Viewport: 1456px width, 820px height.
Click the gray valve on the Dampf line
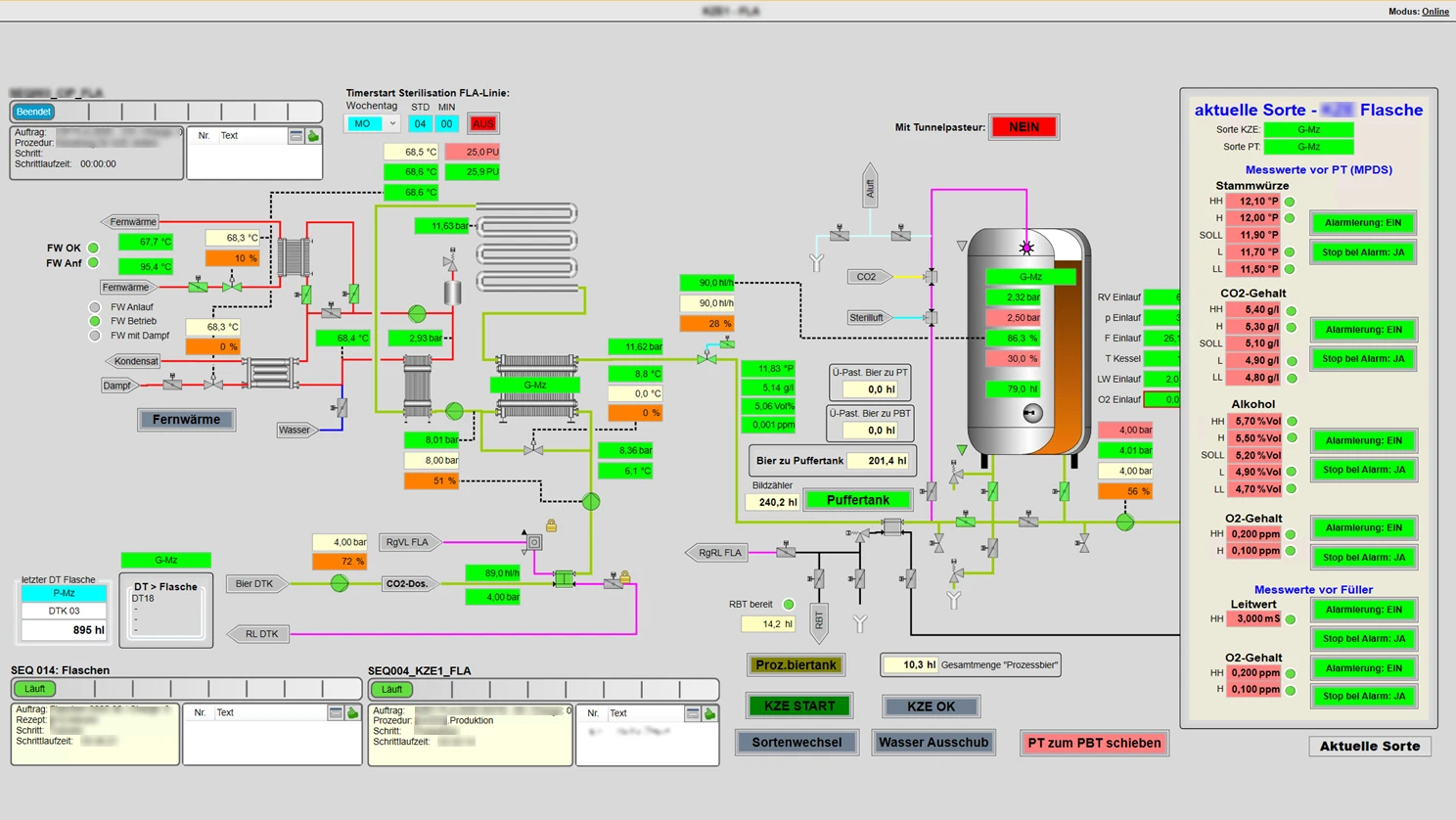point(172,383)
